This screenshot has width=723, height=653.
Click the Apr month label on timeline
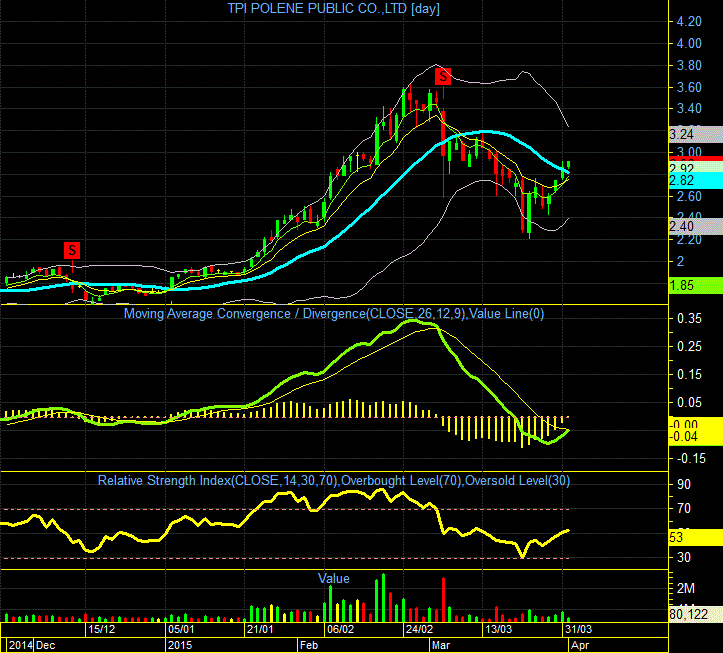(x=580, y=645)
